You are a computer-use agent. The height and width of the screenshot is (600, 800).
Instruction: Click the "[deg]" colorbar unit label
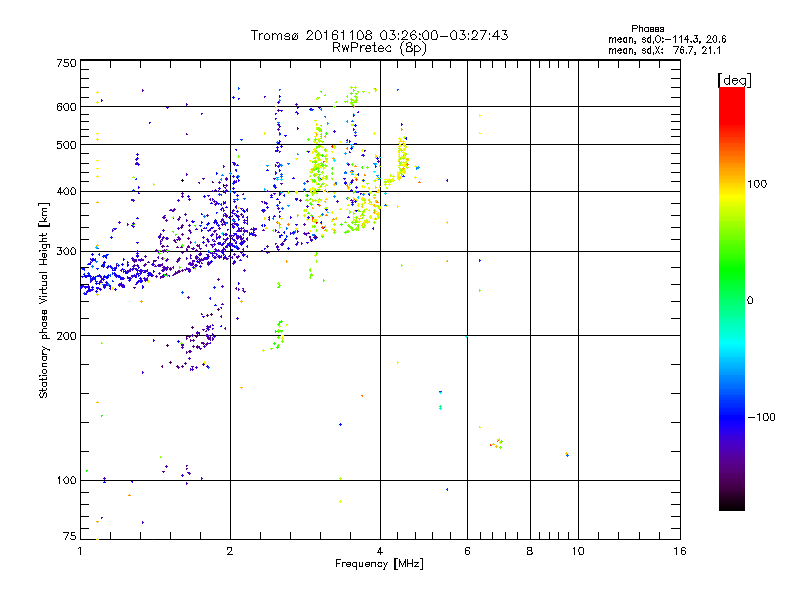tap(734, 80)
